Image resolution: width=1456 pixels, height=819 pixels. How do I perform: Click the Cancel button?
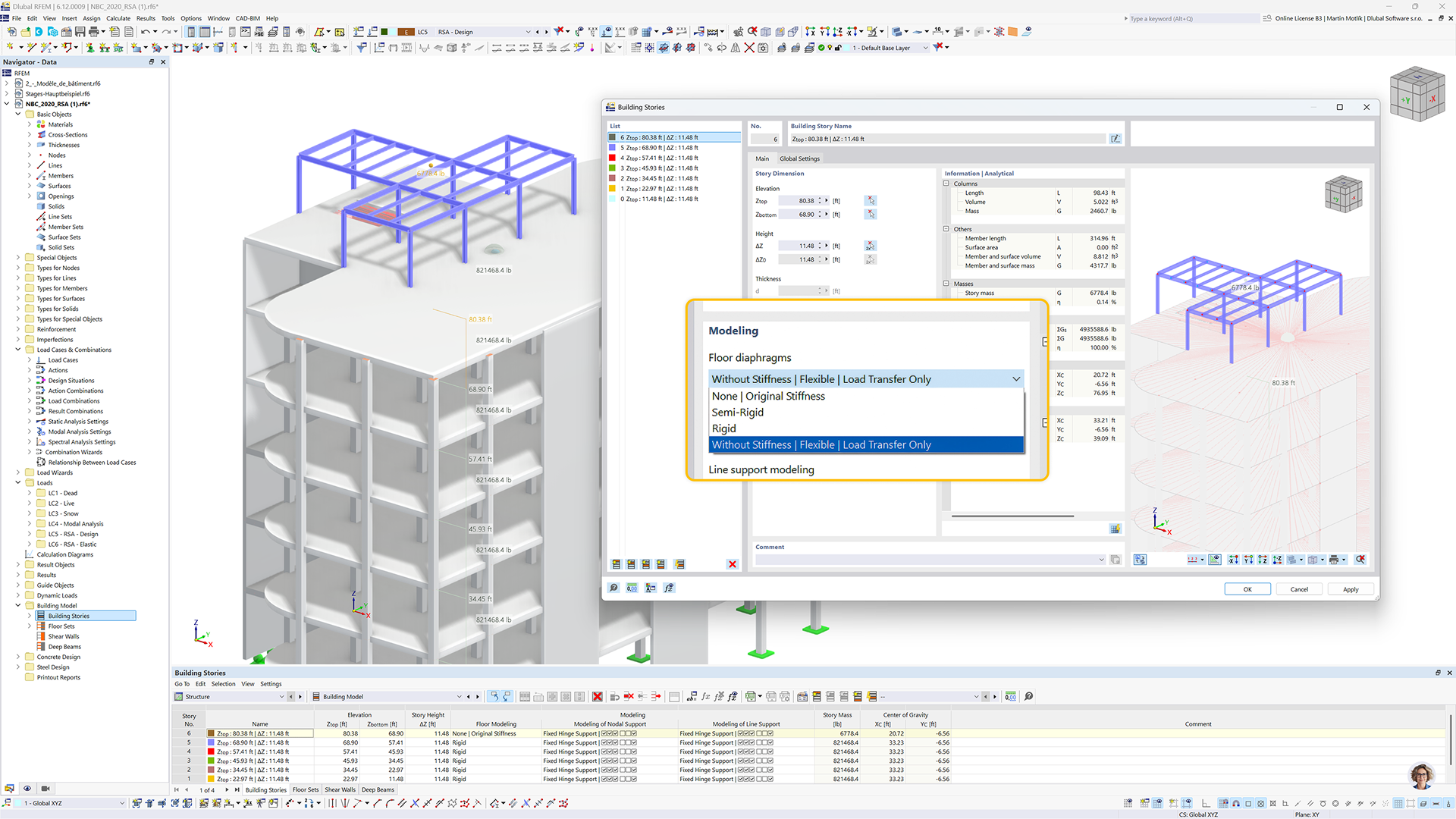(1299, 589)
